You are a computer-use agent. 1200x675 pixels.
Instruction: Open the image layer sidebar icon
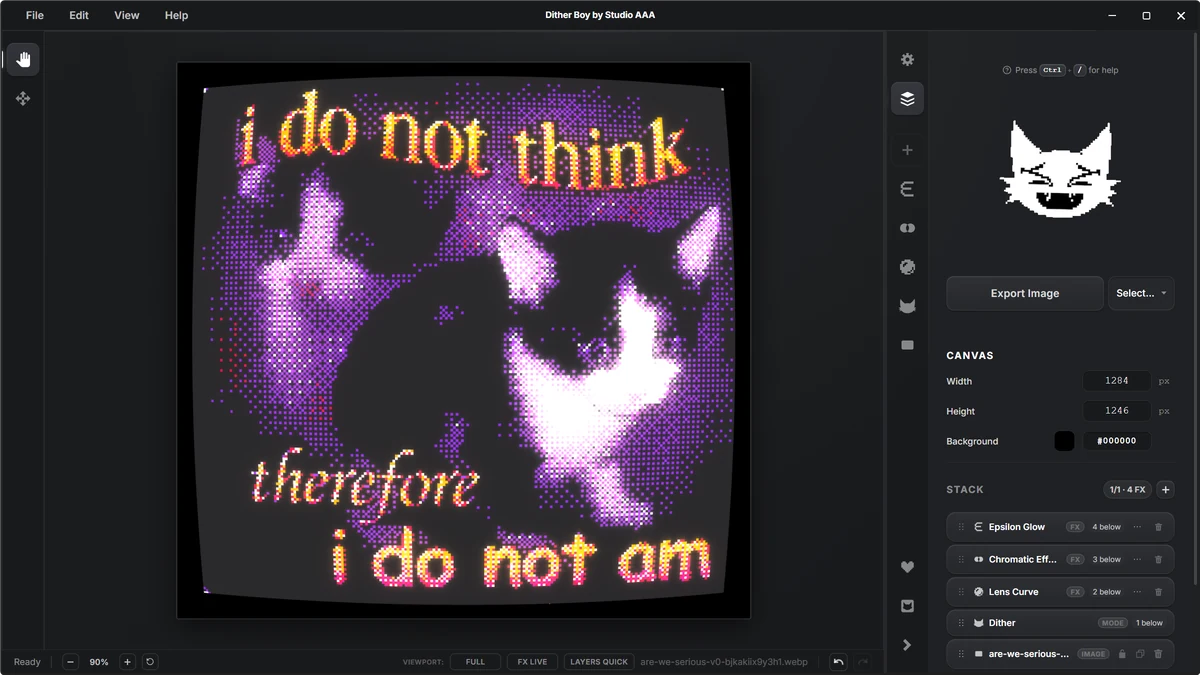(907, 345)
